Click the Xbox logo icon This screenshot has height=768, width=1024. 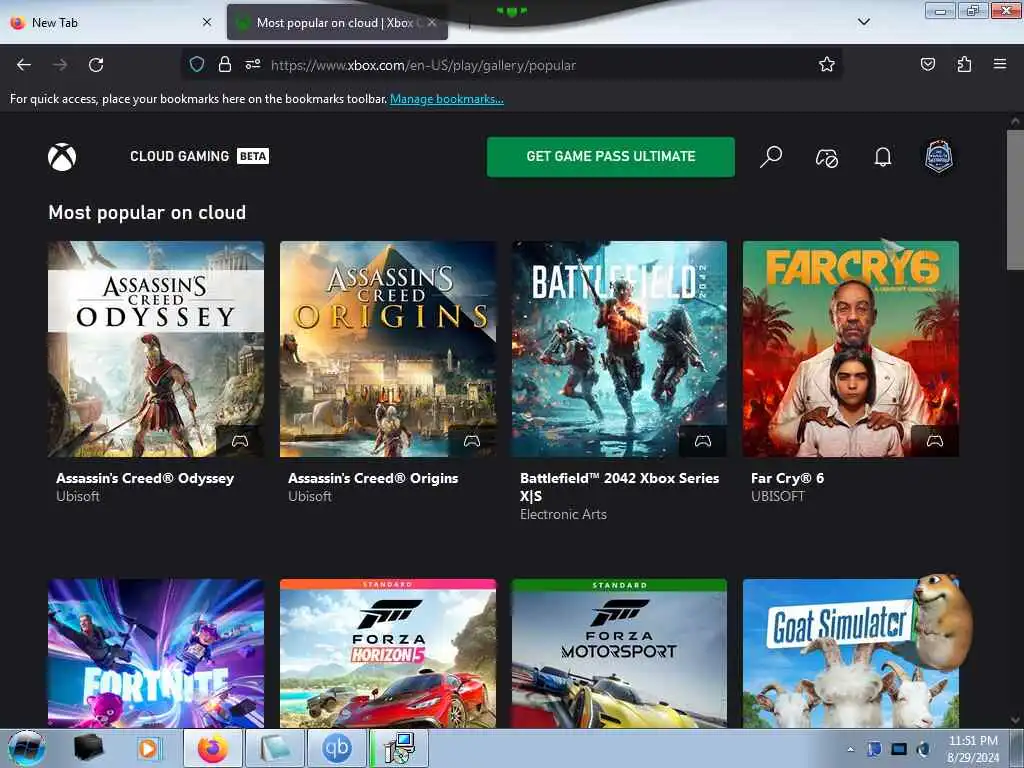[62, 157]
